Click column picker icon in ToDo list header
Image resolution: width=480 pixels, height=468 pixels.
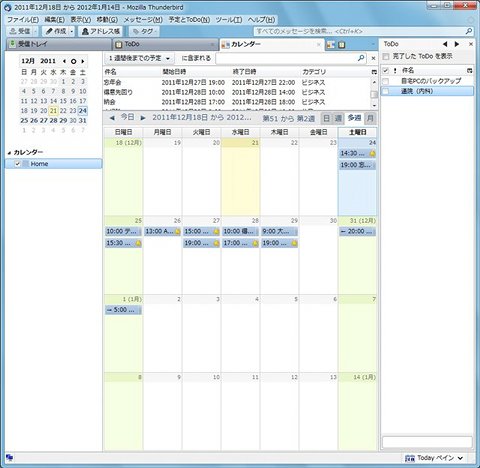[x=469, y=71]
